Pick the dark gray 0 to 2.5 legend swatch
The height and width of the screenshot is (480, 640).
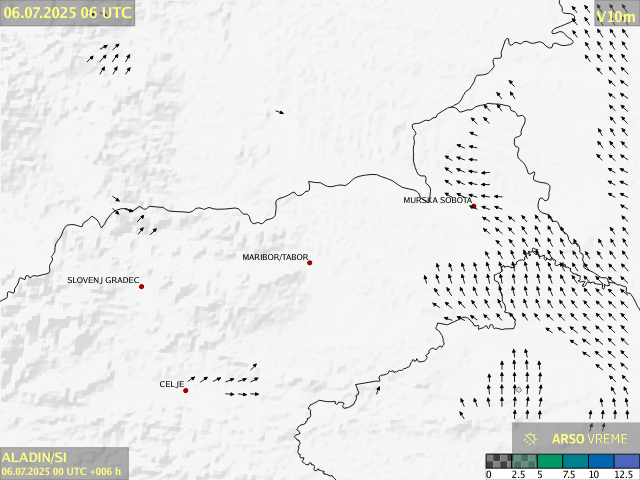coord(498,461)
